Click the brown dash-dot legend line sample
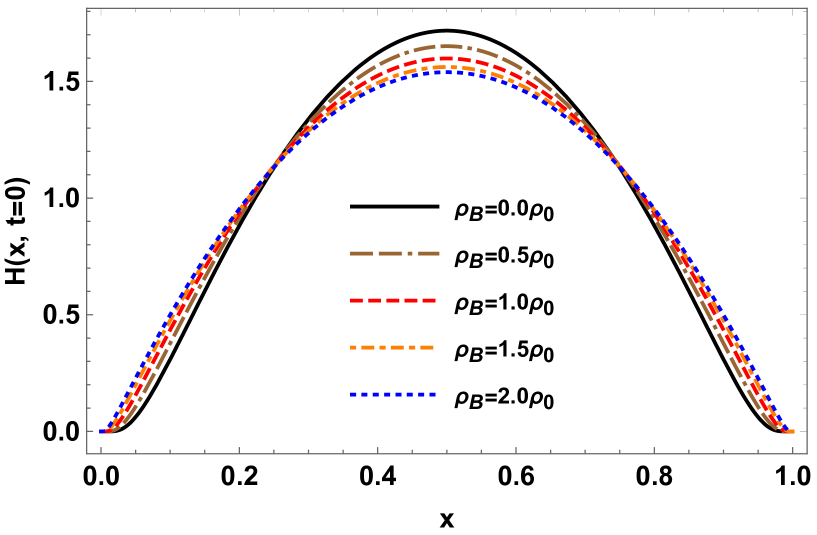This screenshot has width=817, height=535. 394,254
